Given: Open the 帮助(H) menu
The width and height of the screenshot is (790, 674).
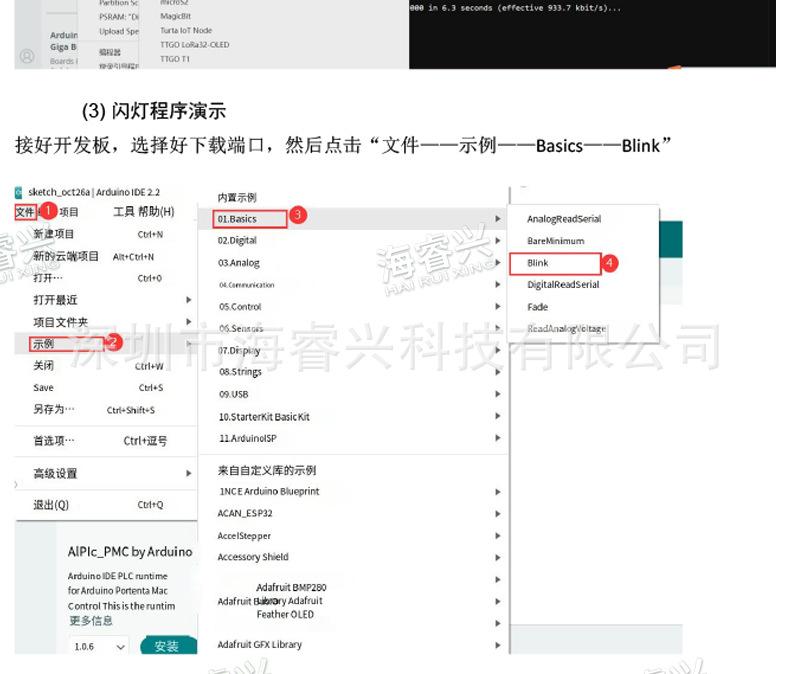Looking at the screenshot, I should point(155,212).
